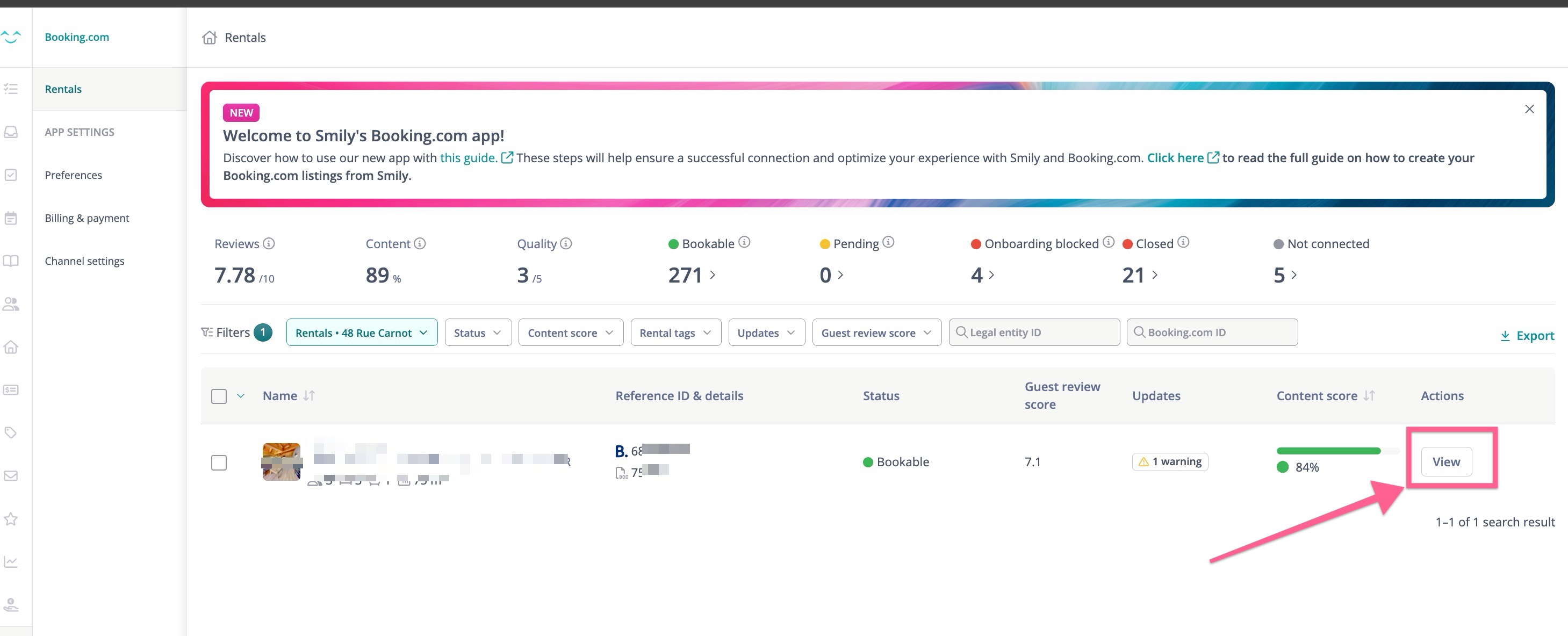The image size is (1568, 636).
Task: Click the home icon in the Rentals breadcrumb
Action: coord(210,38)
